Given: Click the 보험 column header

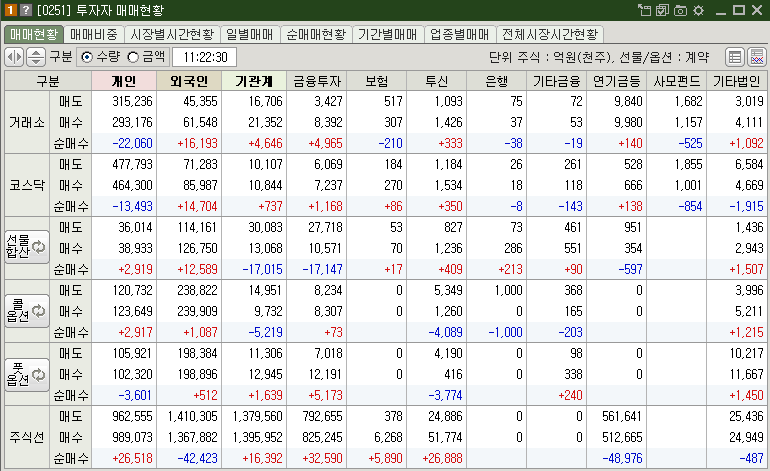Looking at the screenshot, I should click(x=377, y=81).
